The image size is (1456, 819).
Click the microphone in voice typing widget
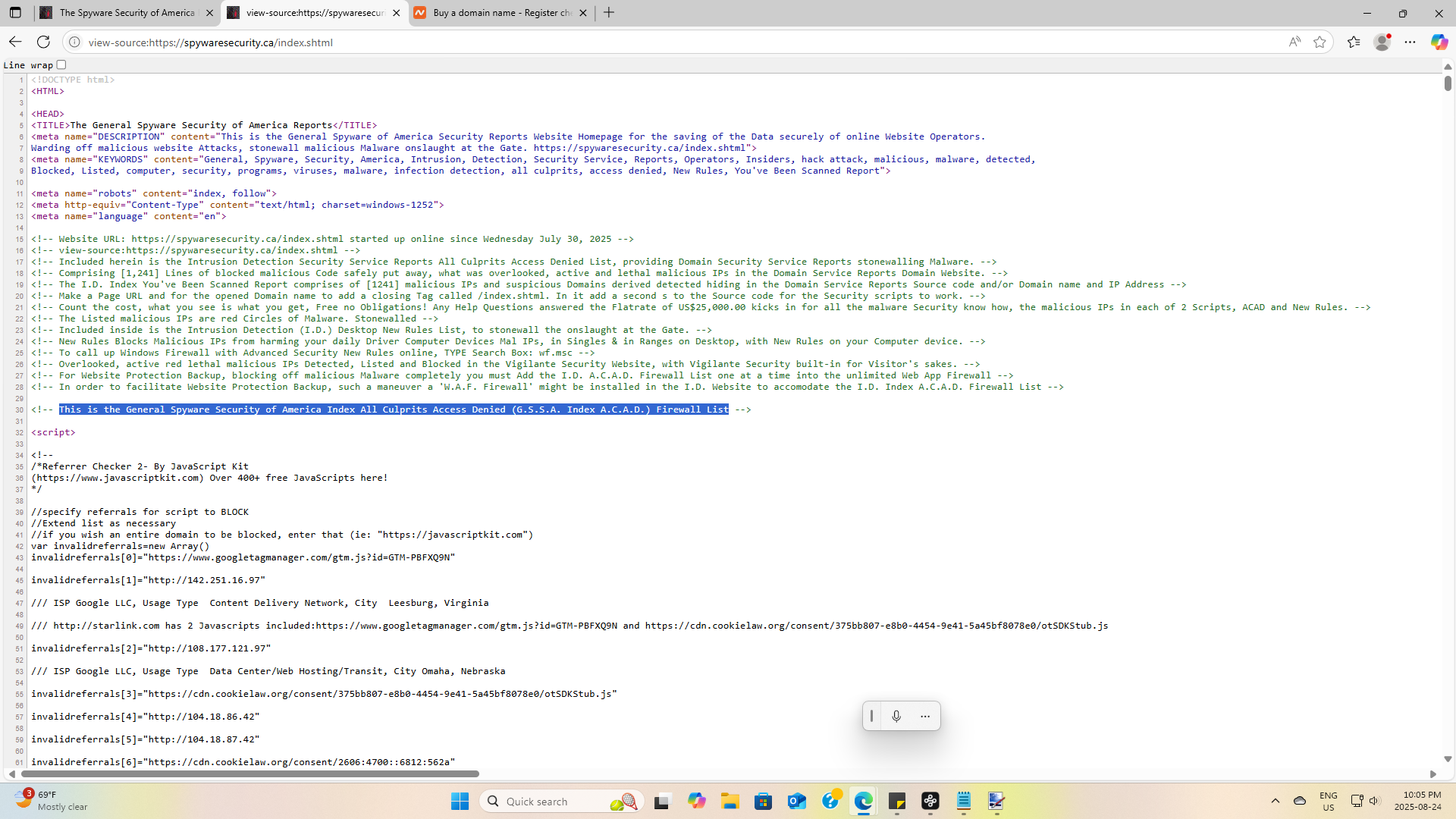(x=896, y=717)
